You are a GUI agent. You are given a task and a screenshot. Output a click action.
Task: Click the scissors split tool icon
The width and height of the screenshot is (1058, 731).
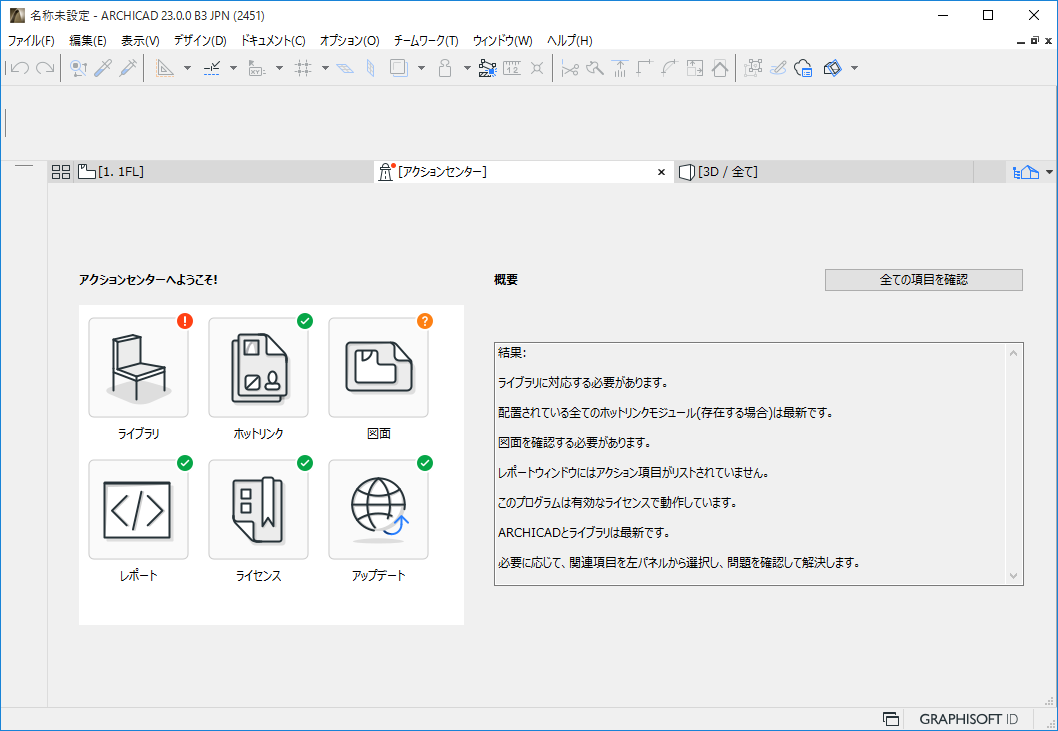pyautogui.click(x=570, y=68)
